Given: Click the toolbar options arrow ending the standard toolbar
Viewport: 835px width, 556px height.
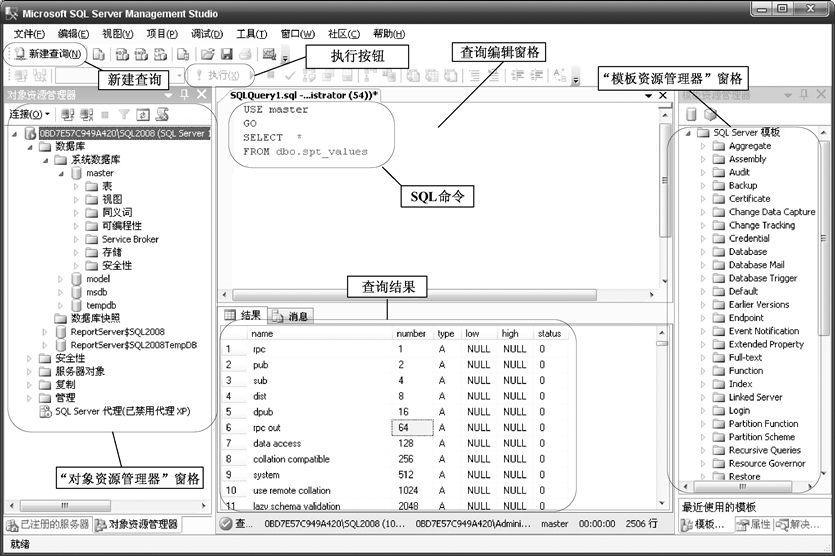Looking at the screenshot, I should (285, 56).
